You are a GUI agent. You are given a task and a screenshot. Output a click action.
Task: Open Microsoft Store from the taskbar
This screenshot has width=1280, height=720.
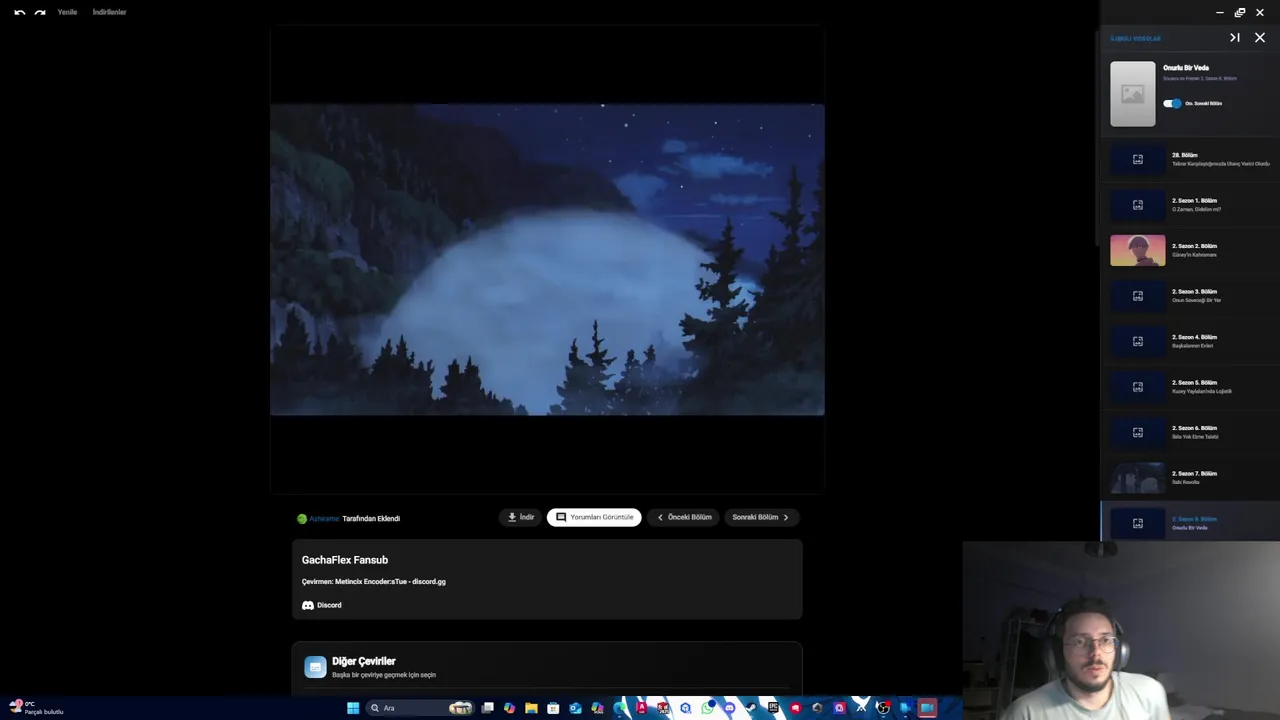coord(553,708)
